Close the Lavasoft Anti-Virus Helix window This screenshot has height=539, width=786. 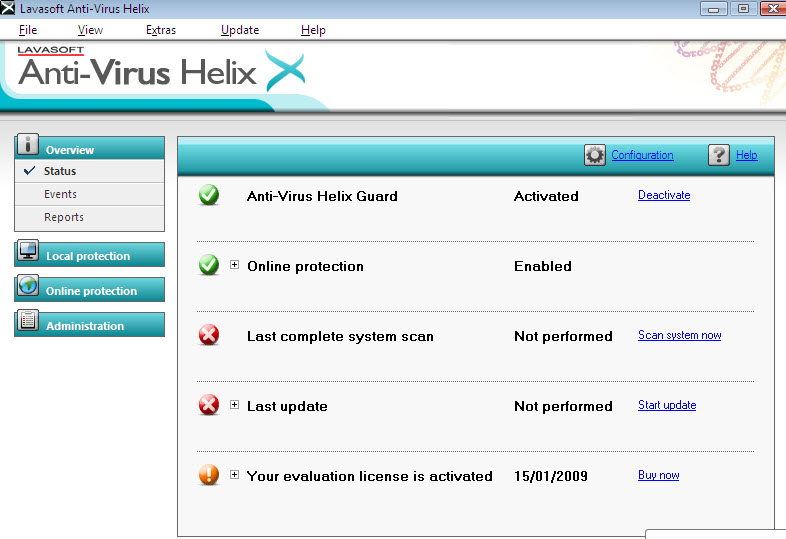(772, 9)
